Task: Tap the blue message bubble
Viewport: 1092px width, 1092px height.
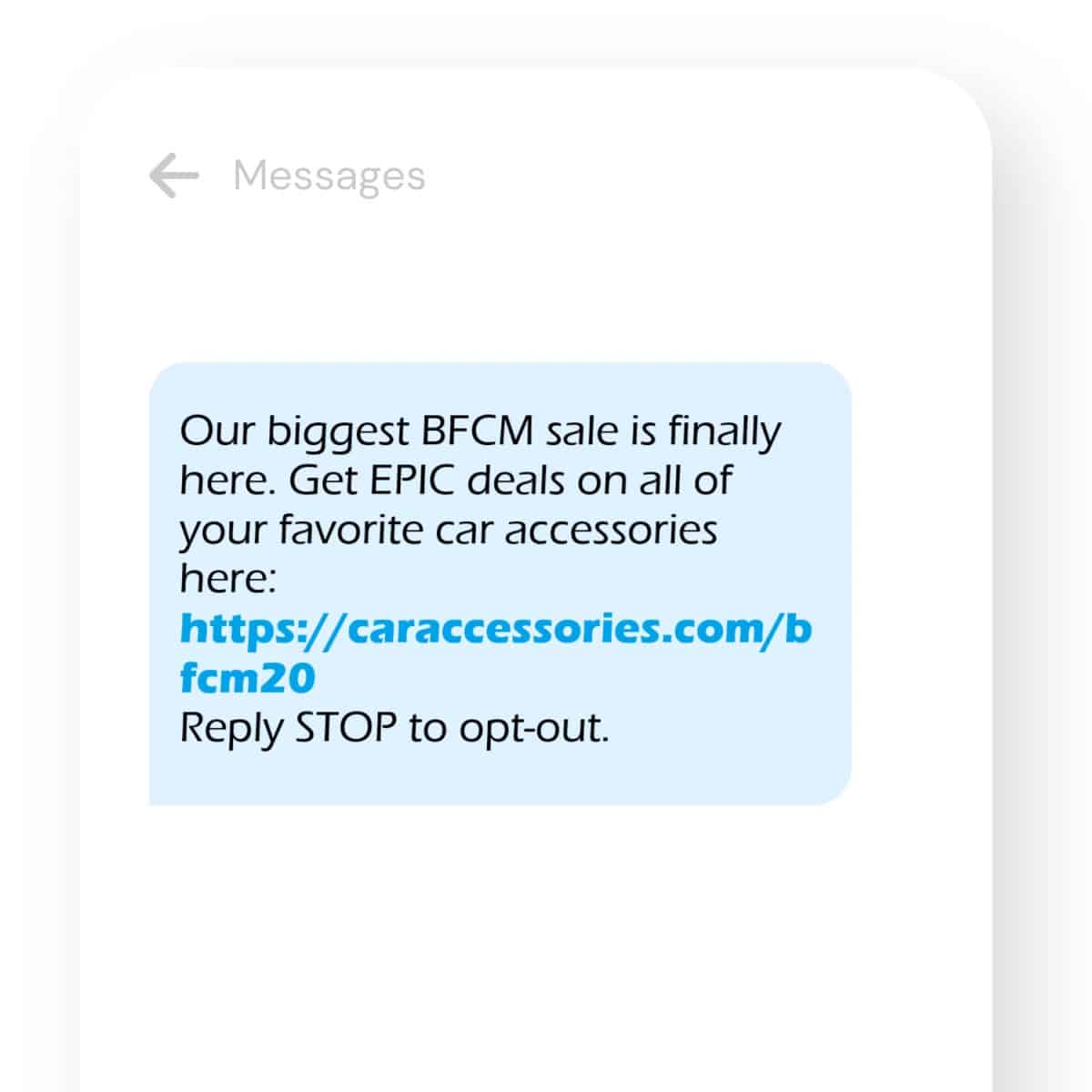Action: pos(499,582)
